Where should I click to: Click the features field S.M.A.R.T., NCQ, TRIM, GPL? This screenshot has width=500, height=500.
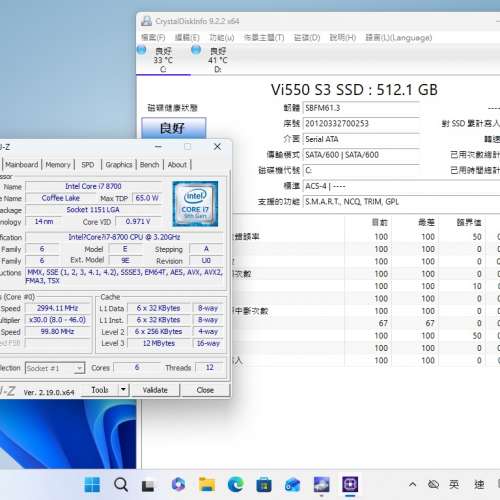[401, 202]
